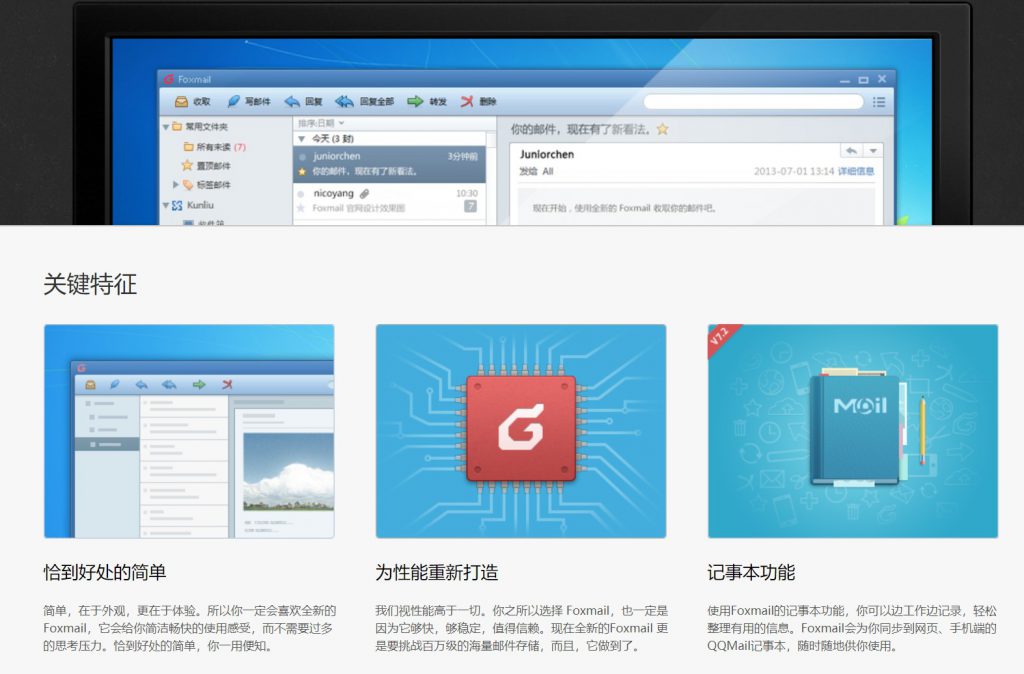Open dropdown arrow next to quick reply button

[873, 150]
